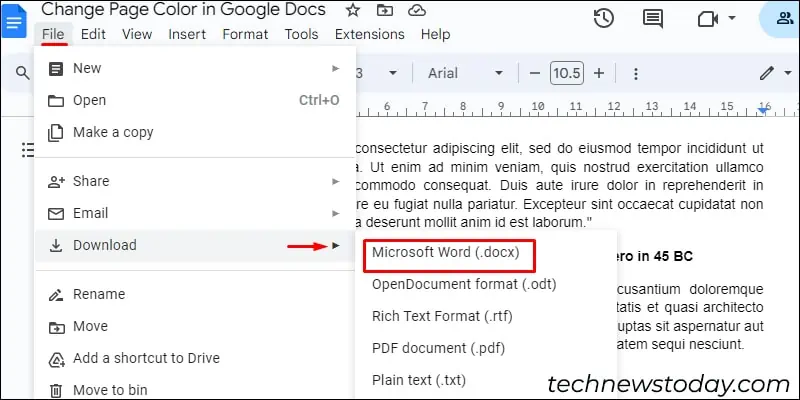Screen dimensions: 800x400
Task: Expand the Email submenu arrow
Action: [x=335, y=213]
